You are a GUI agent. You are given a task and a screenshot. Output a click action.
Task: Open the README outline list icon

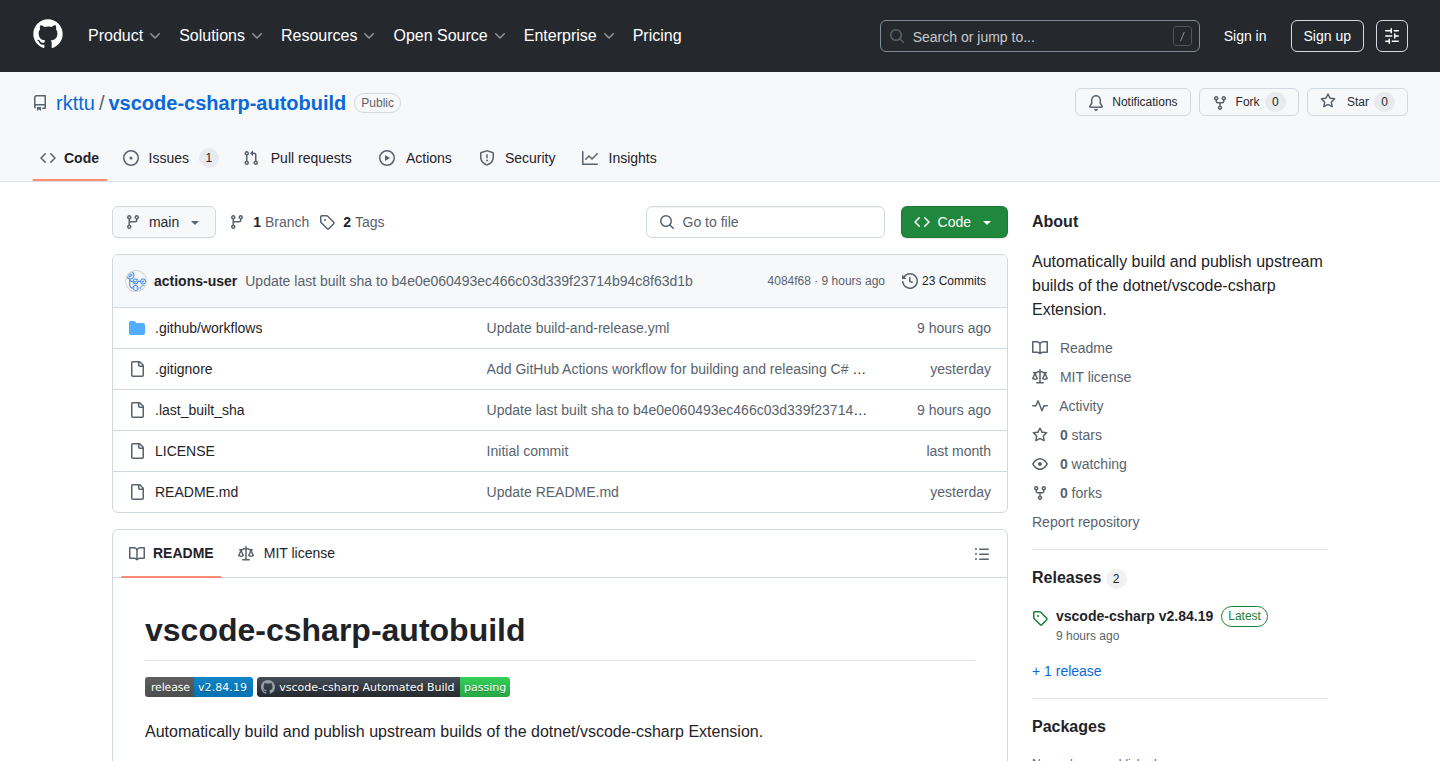982,554
